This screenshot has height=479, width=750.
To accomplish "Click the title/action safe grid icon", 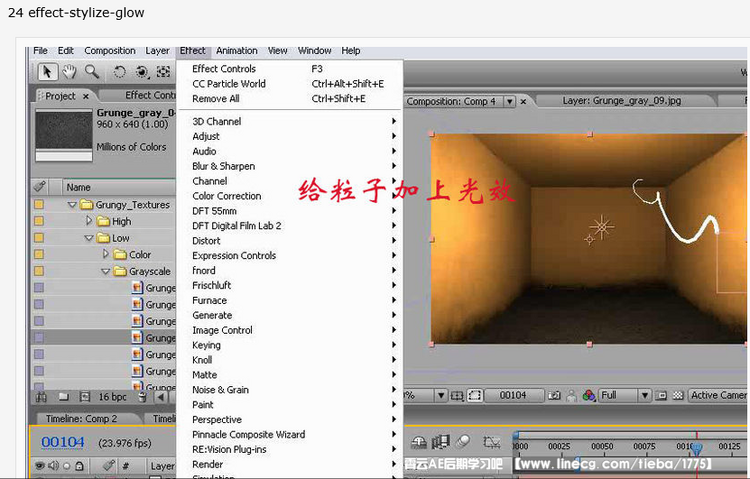I will point(457,396).
